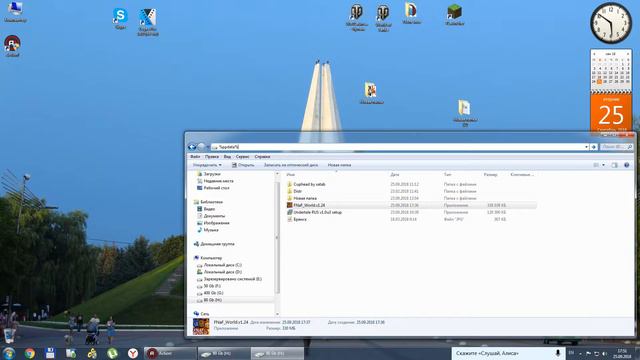Open the address bar history dropdown arrow
The width and height of the screenshot is (640, 360).
tap(587, 147)
